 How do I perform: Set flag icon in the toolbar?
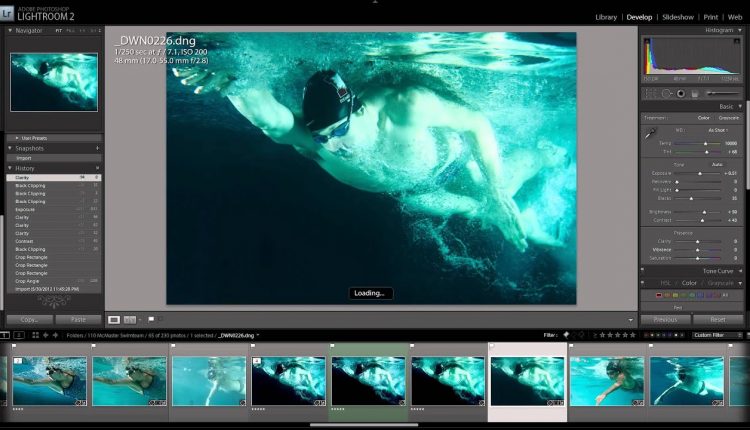(x=151, y=319)
